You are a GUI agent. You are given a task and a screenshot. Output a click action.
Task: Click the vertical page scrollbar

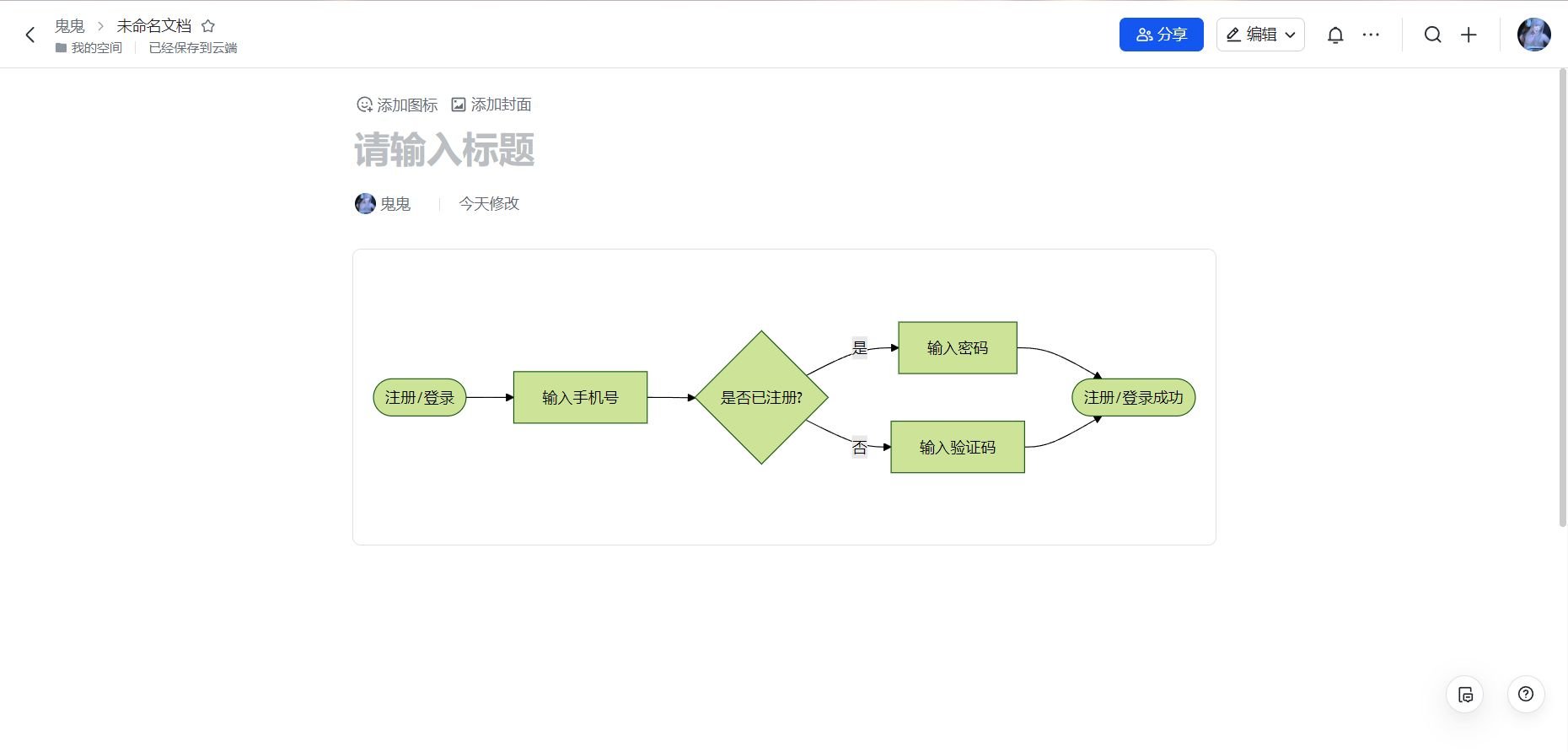click(1562, 295)
